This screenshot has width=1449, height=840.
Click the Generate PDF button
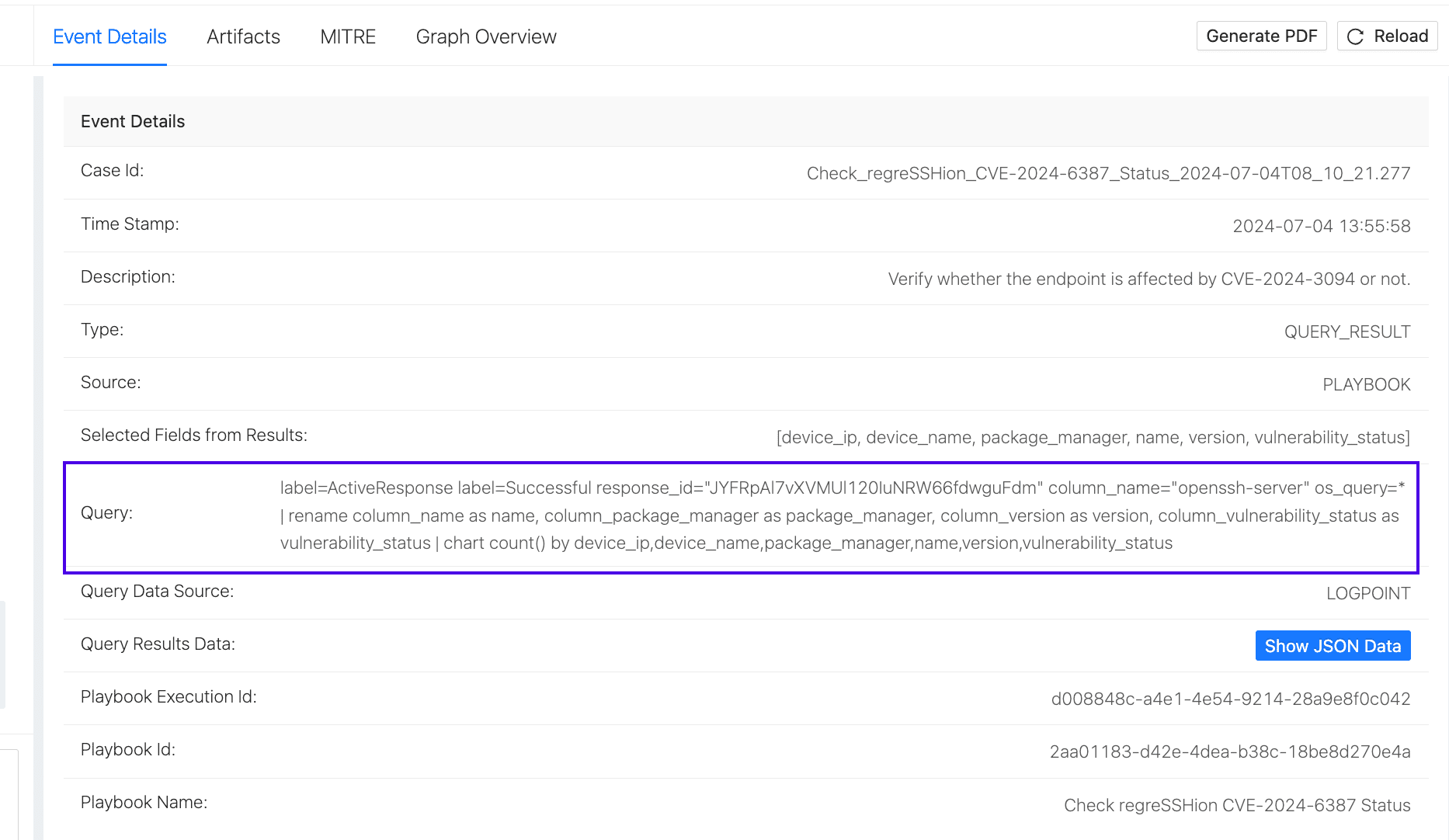[1261, 36]
